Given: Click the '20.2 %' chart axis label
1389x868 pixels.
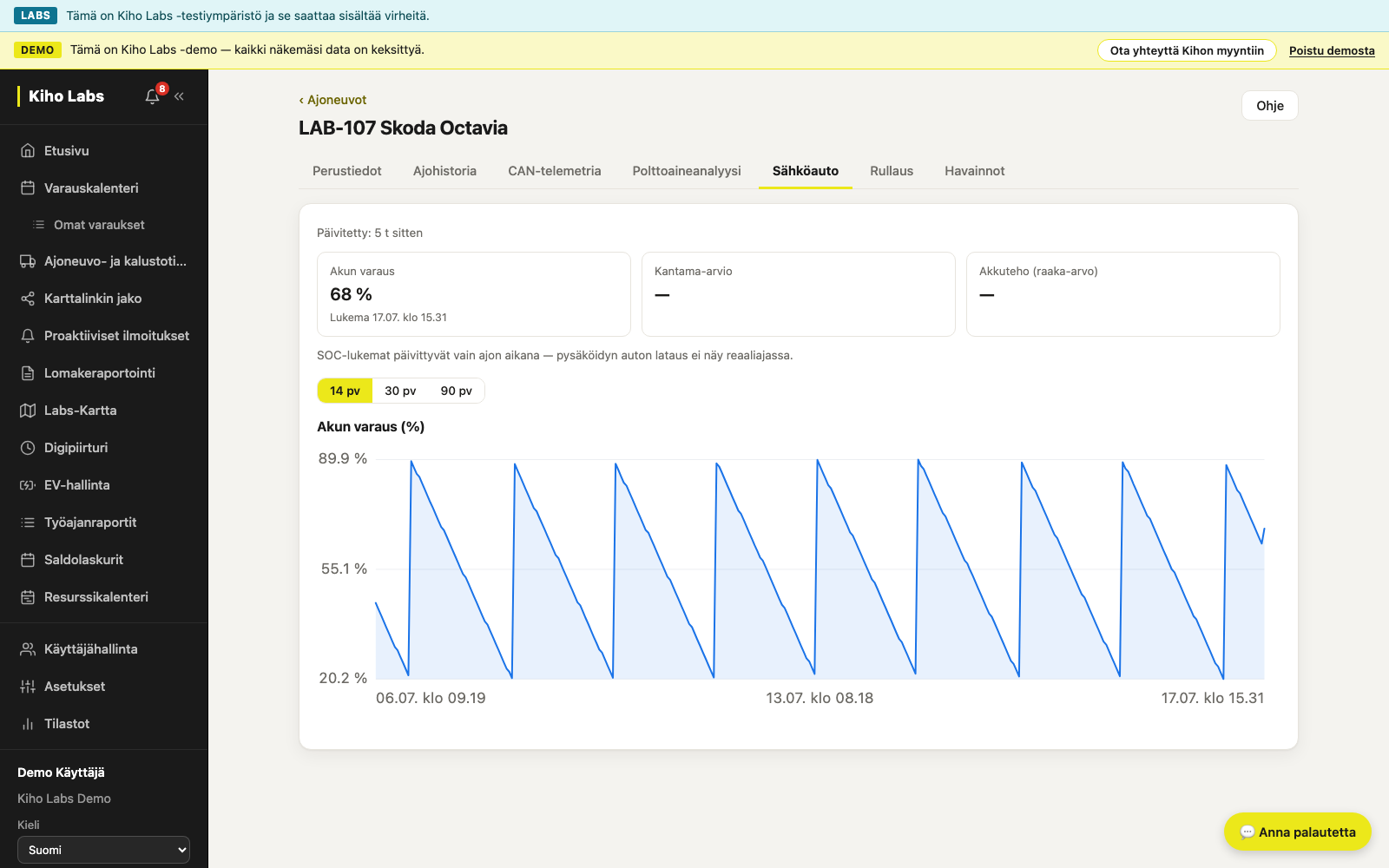Looking at the screenshot, I should point(343,678).
